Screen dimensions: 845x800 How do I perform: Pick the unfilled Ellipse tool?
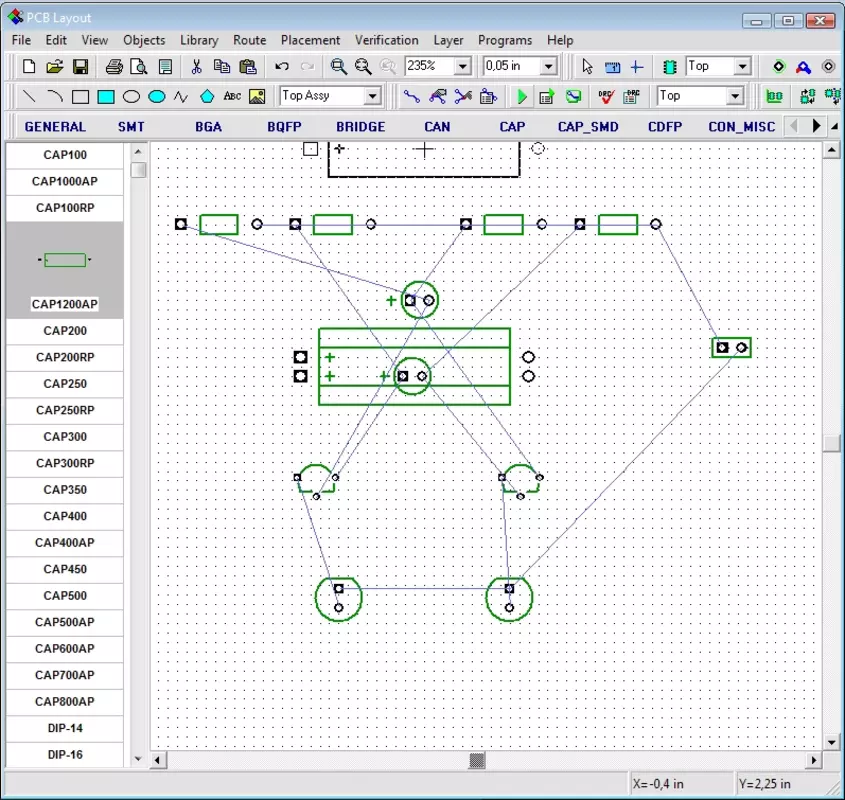(131, 96)
